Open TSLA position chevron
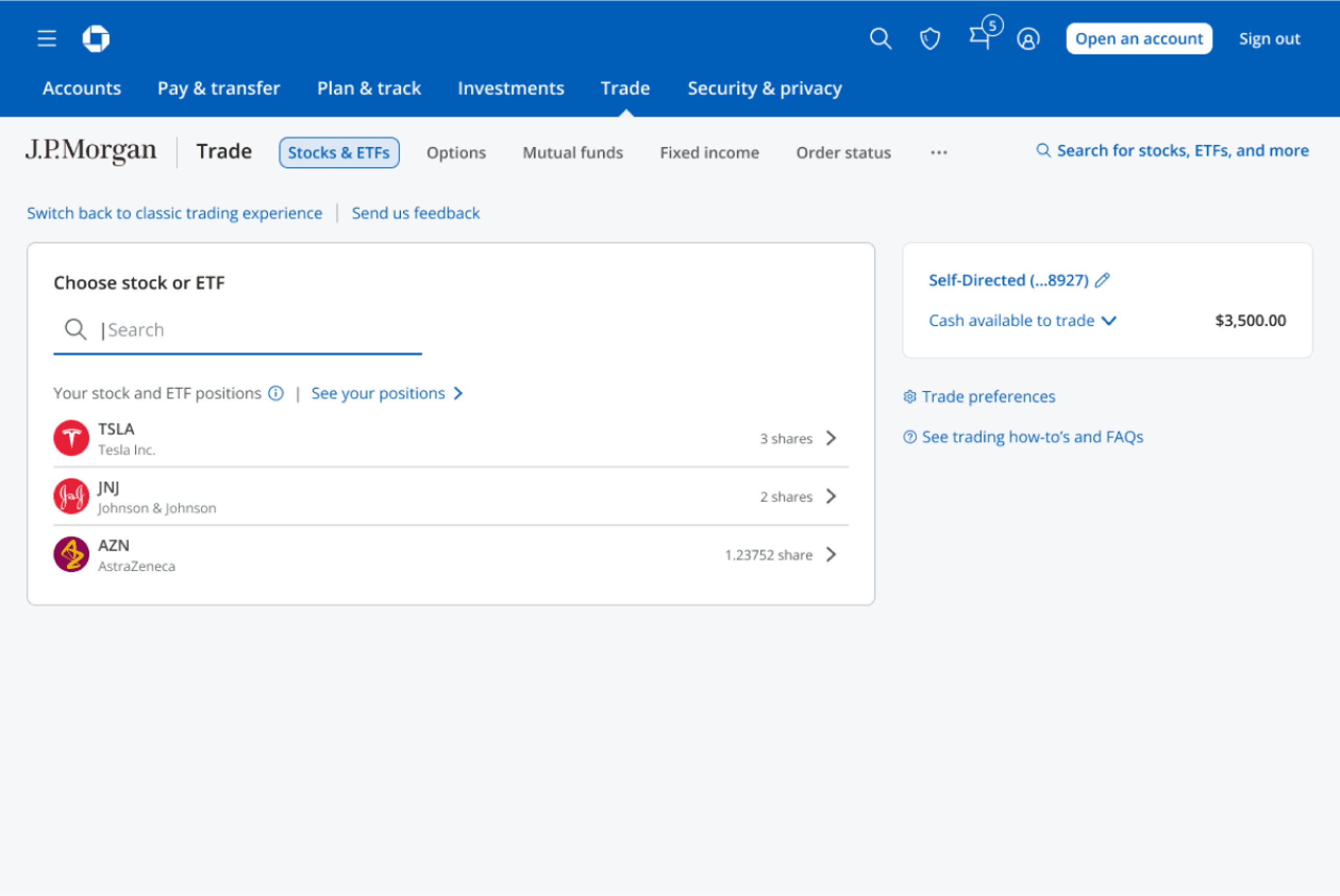Viewport: 1340px width, 896px height. click(831, 438)
